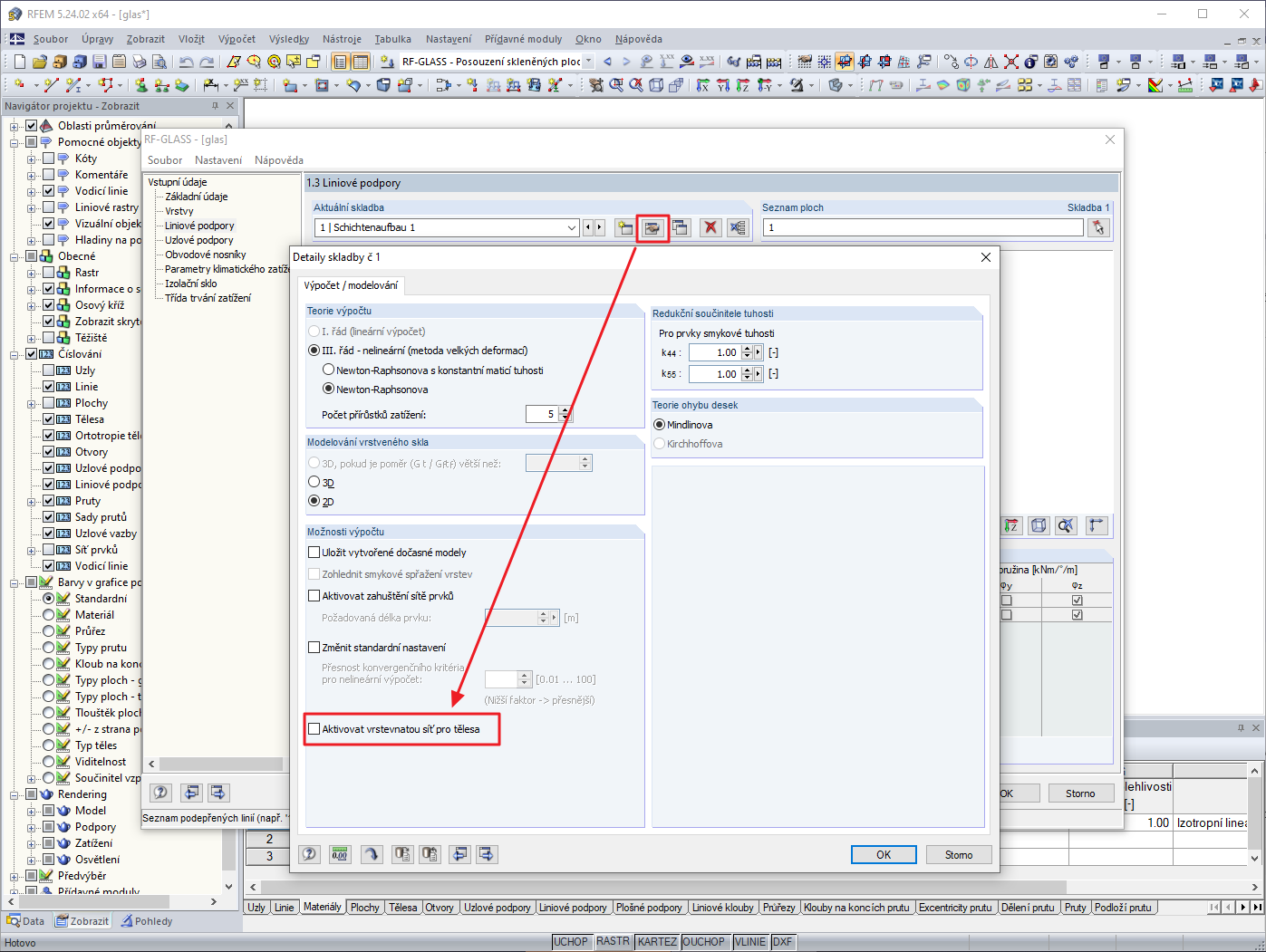This screenshot has width=1266, height=952.
Task: Expand the Barvy v grafice tree node
Action: point(14,582)
